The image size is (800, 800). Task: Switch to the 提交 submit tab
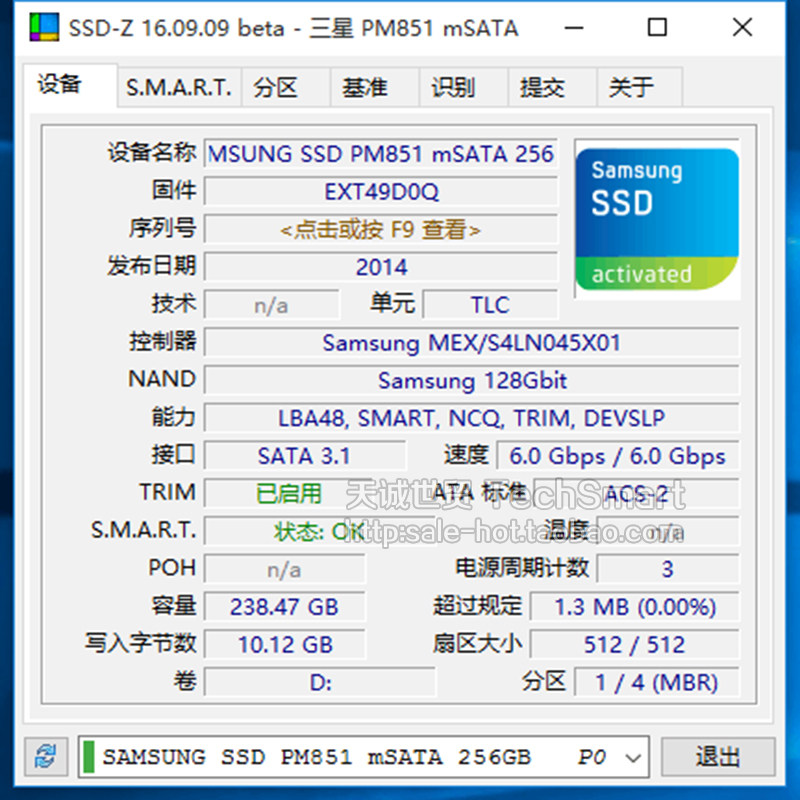[x=545, y=88]
